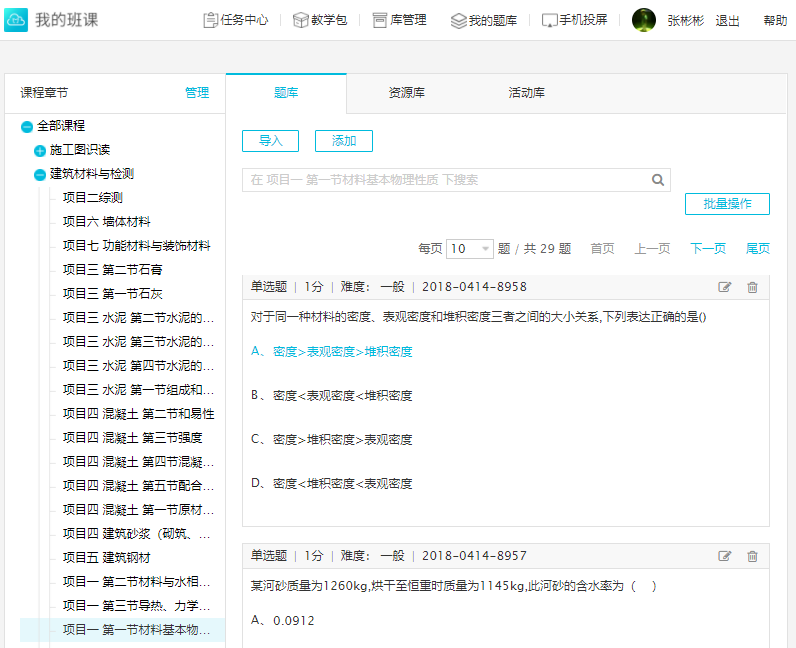Screen dimensions: 796x648
Task: Click the user avatar picture
Action: [x=644, y=20]
